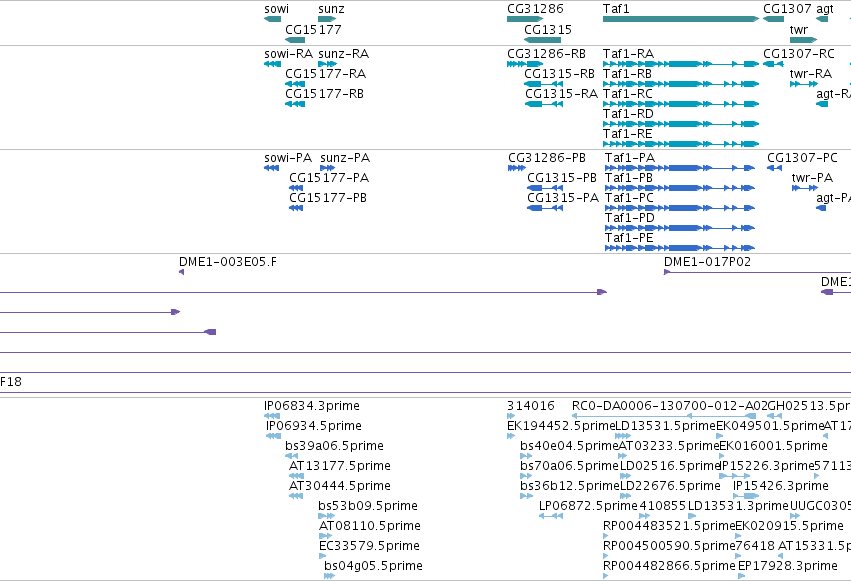
Task: Click the CG15177-RB transcript
Action: coord(295,104)
